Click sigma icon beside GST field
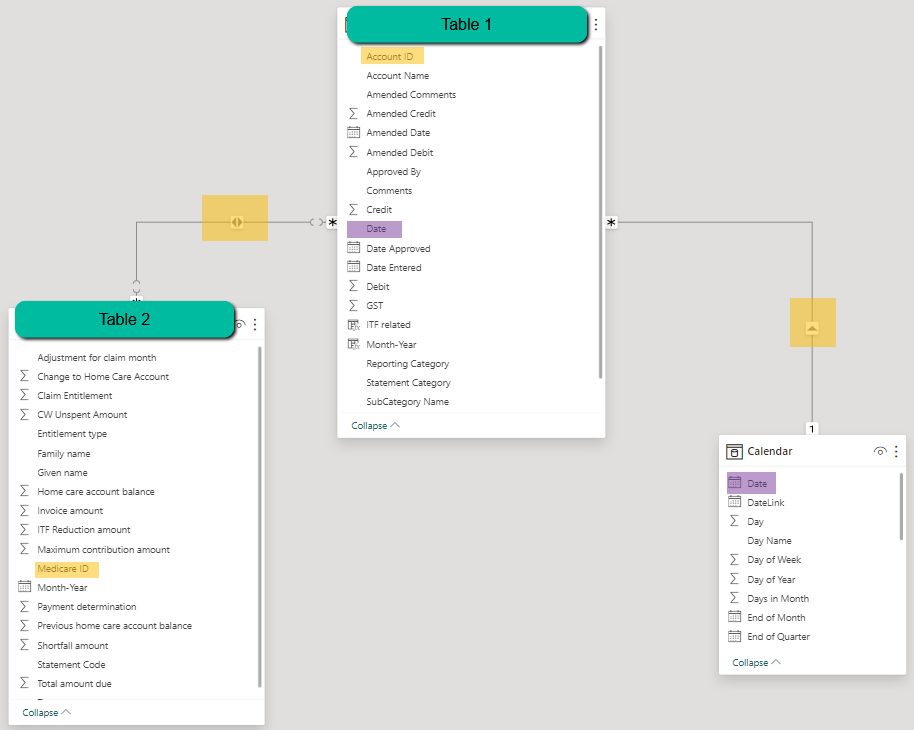 point(353,305)
